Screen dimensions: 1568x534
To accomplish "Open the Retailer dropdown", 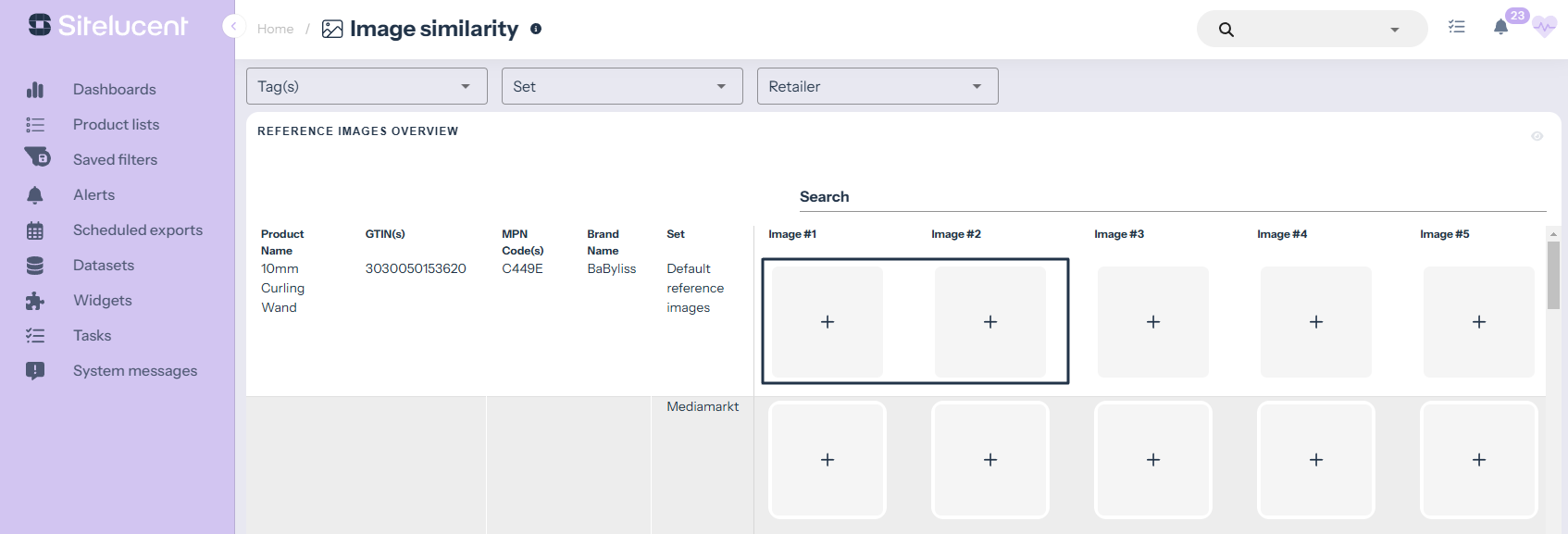I will (877, 86).
